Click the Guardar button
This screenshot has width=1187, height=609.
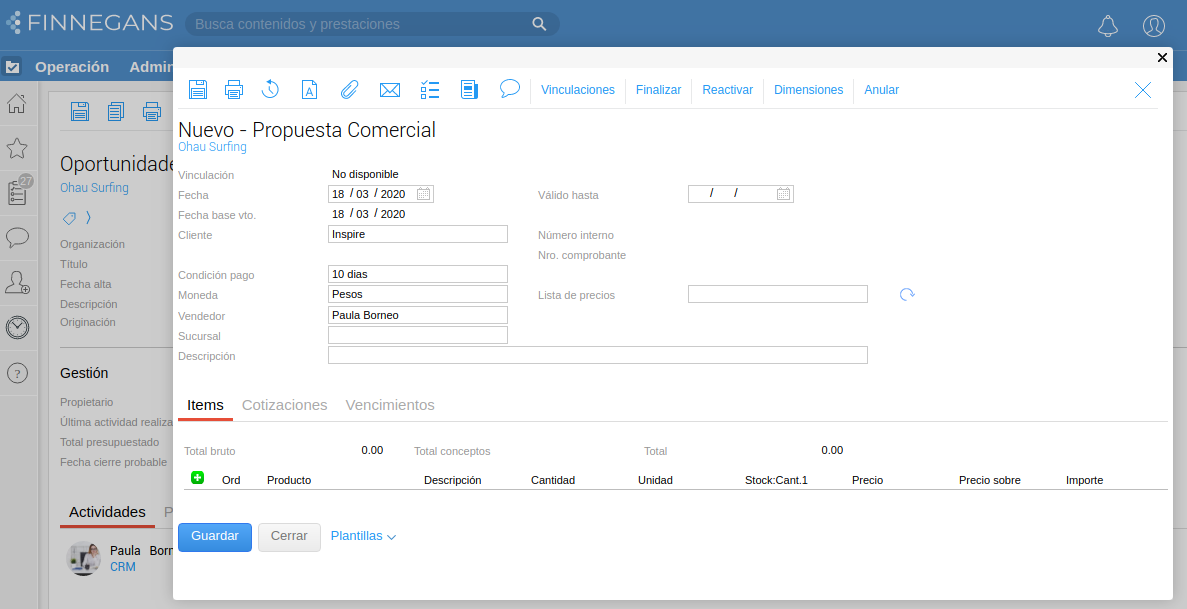click(215, 537)
